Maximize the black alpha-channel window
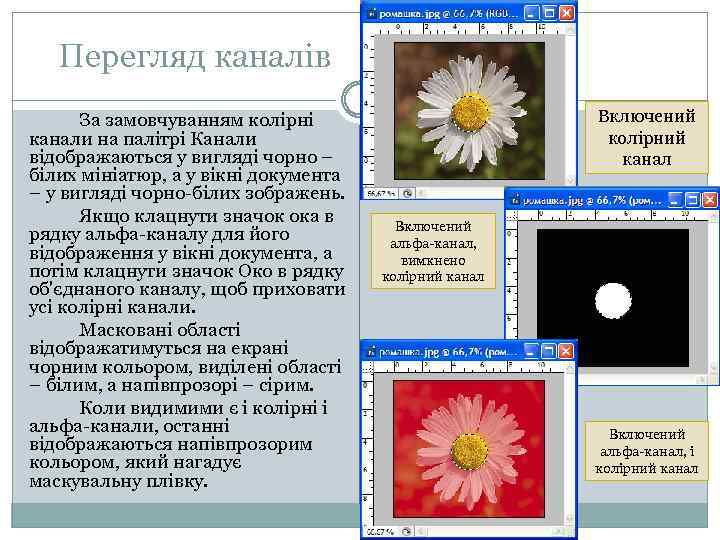This screenshot has width=720, height=540. coord(692,200)
